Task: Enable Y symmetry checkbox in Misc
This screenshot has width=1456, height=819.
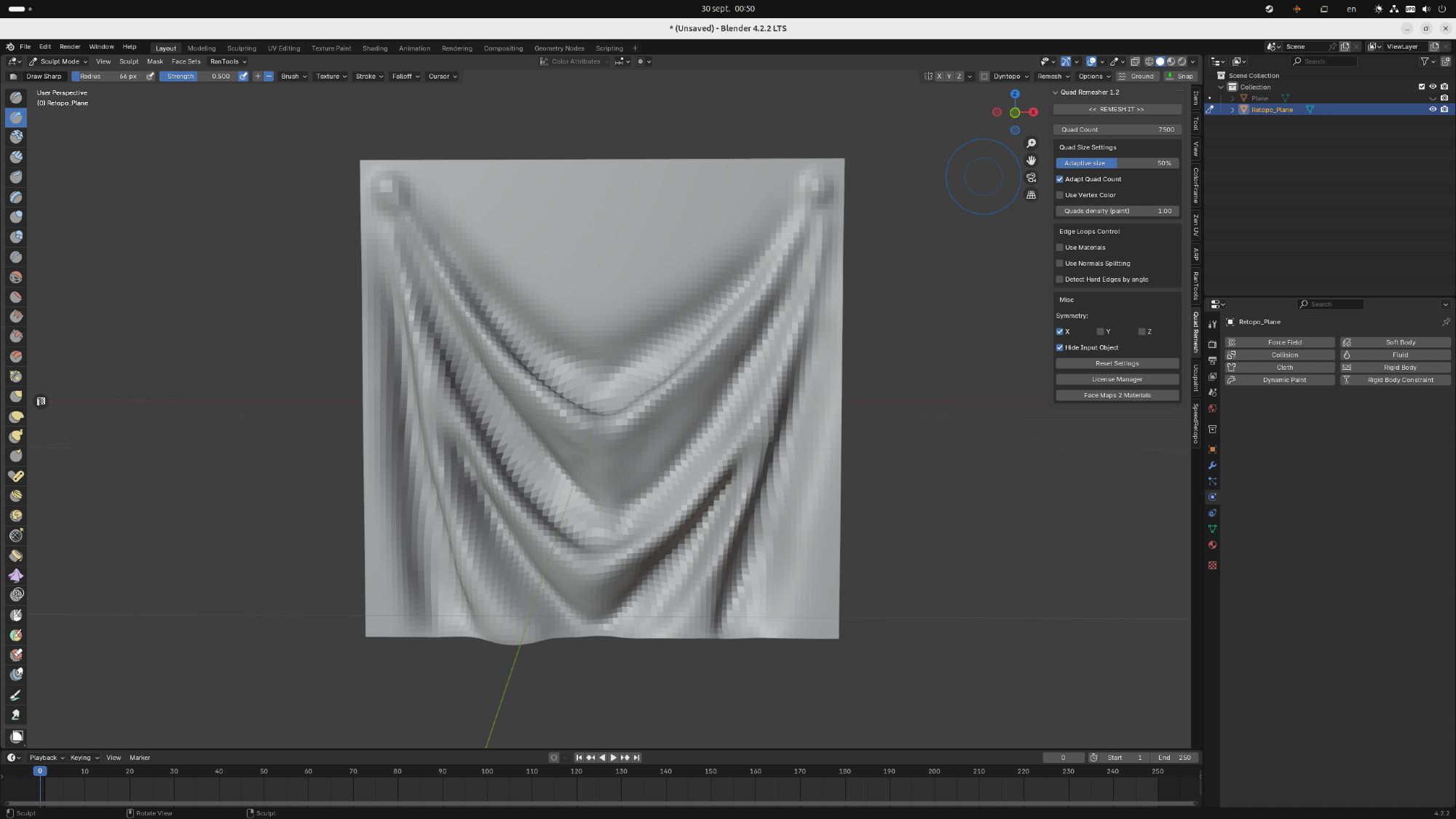Action: (1101, 332)
